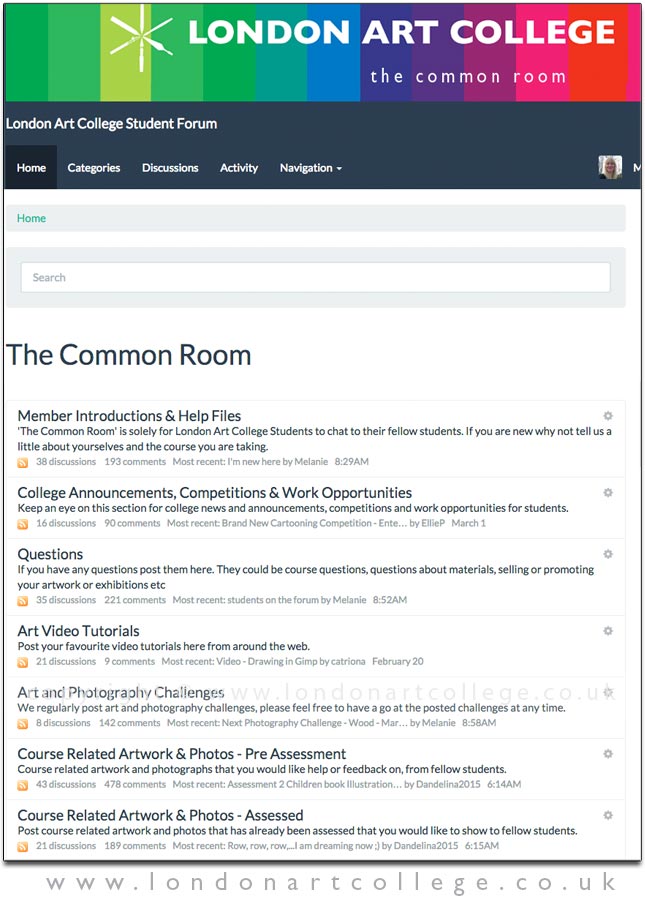
Task: Click 'February 20' date text
Action: coord(398,661)
